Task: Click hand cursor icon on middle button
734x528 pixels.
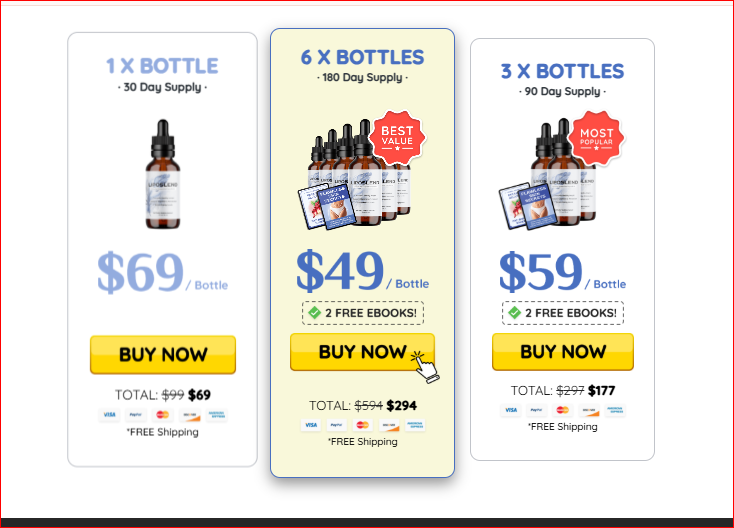Action: pyautogui.click(x=425, y=367)
